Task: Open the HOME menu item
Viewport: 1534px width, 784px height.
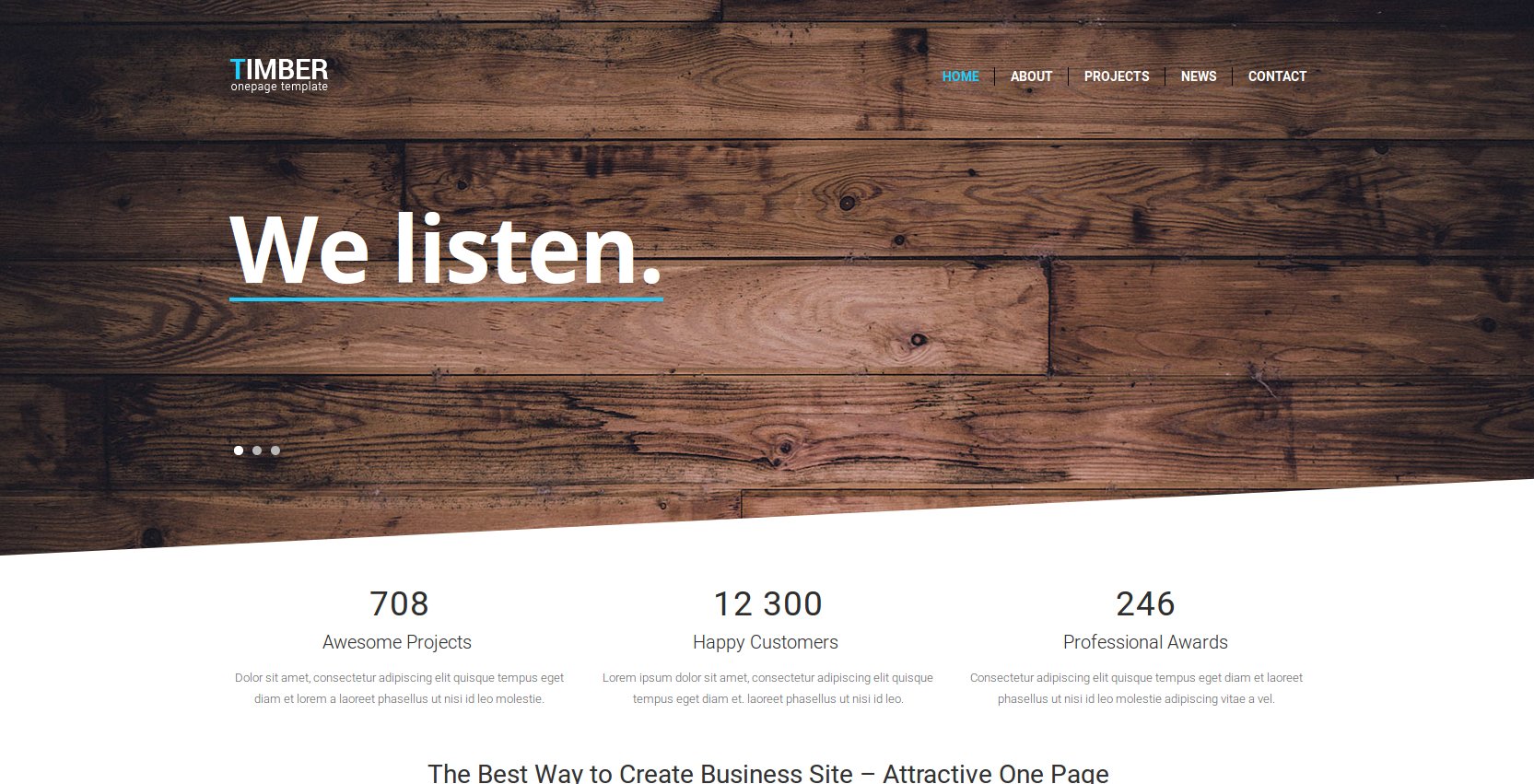Action: [960, 76]
